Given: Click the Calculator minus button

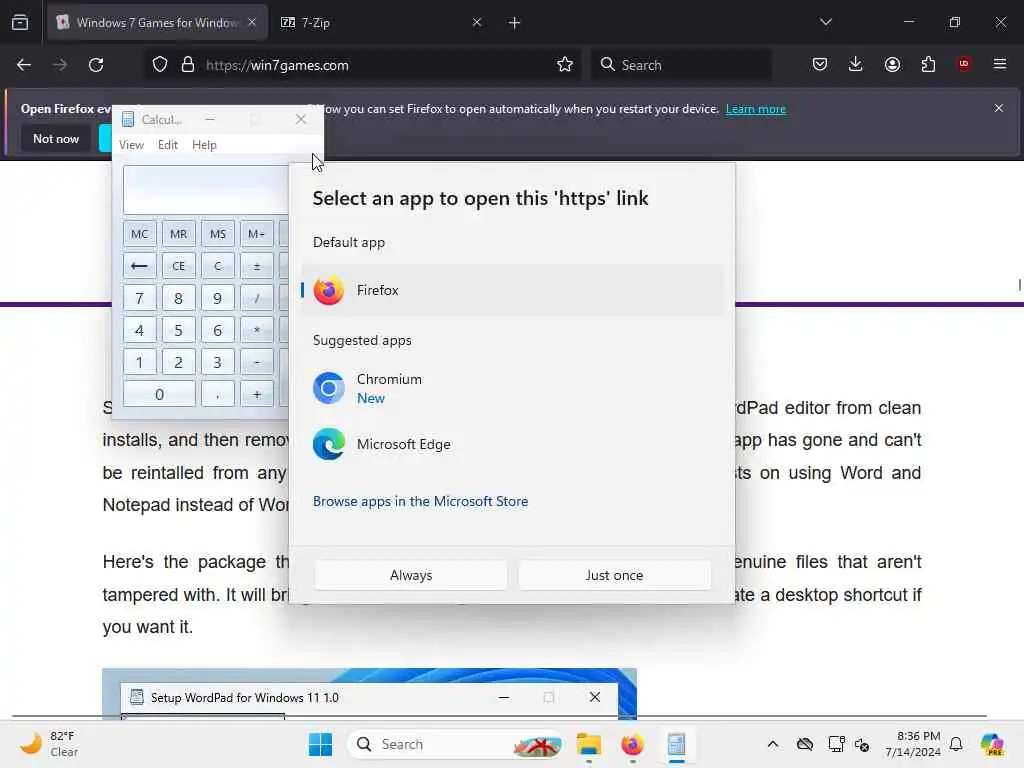Looking at the screenshot, I should [257, 362].
